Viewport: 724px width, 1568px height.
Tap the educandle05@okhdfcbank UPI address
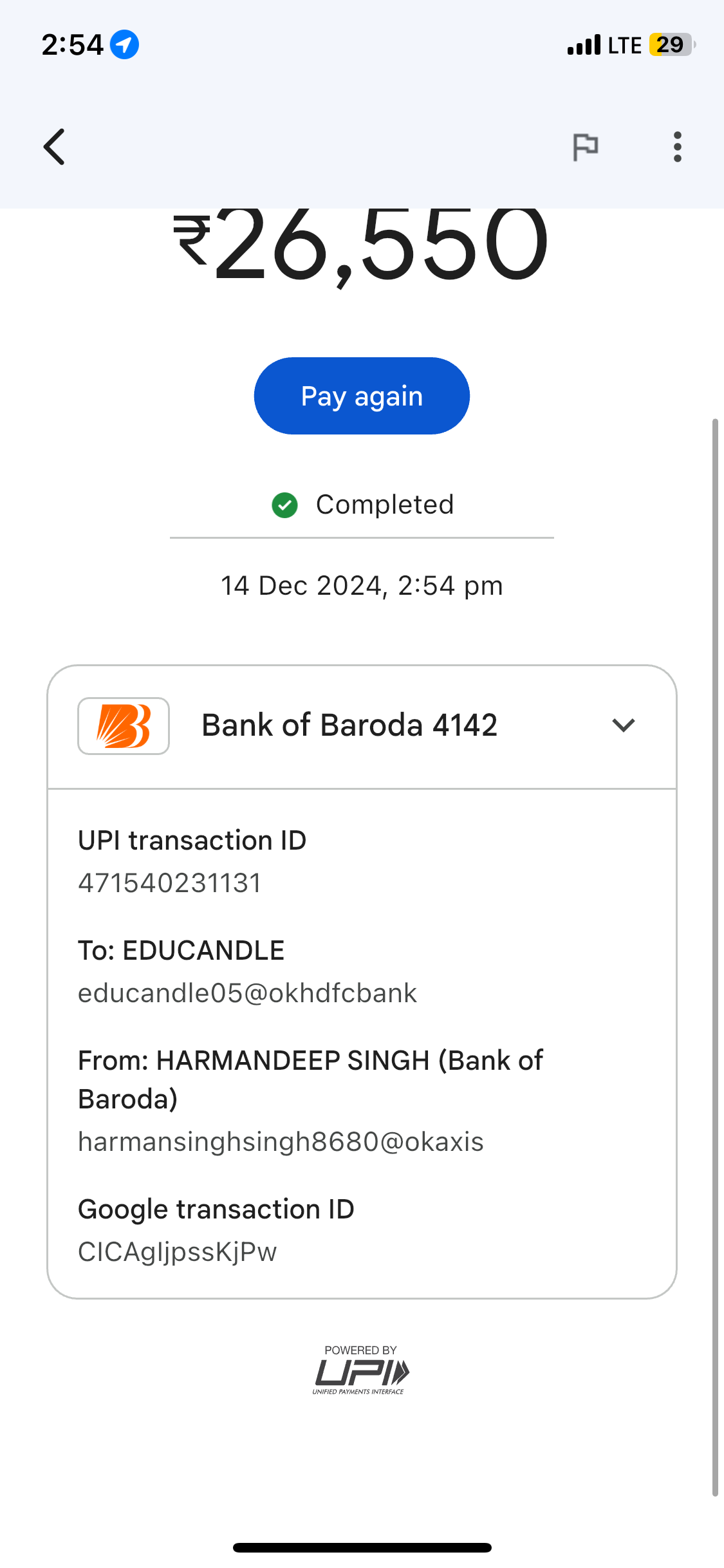[247, 993]
